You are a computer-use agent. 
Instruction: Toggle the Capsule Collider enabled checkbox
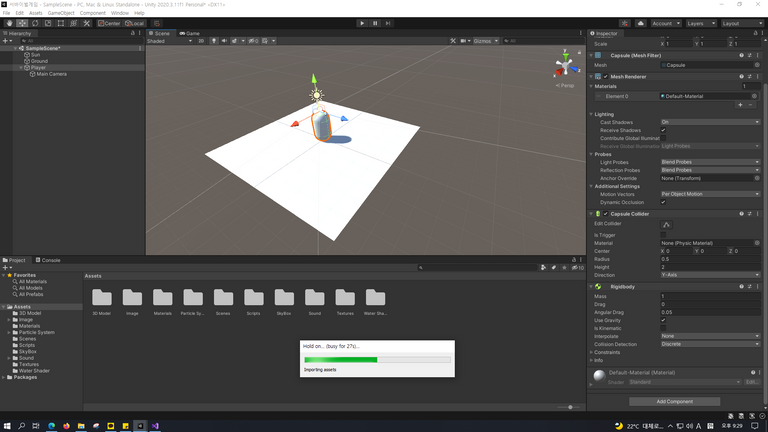606,214
